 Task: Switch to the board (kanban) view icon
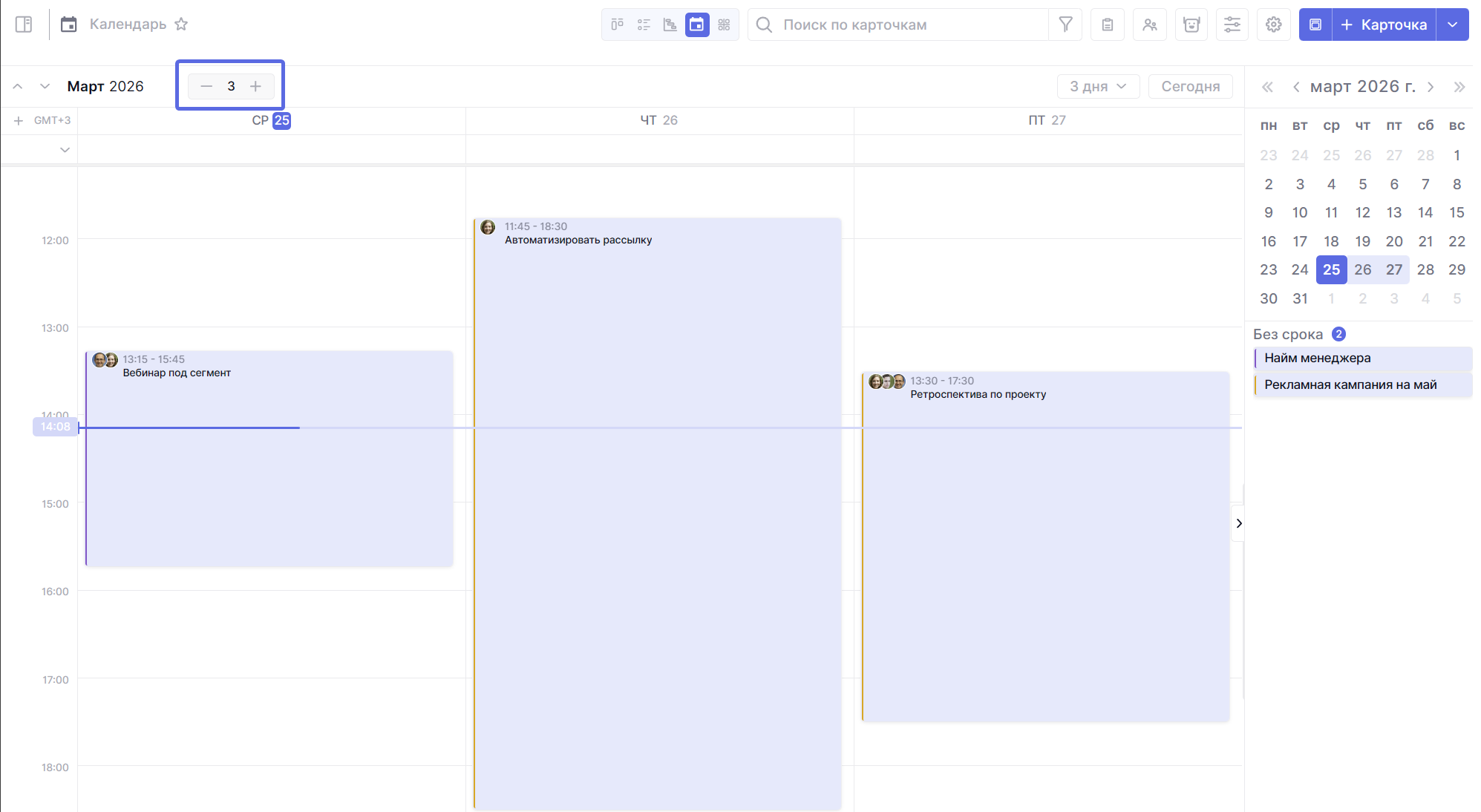[617, 24]
